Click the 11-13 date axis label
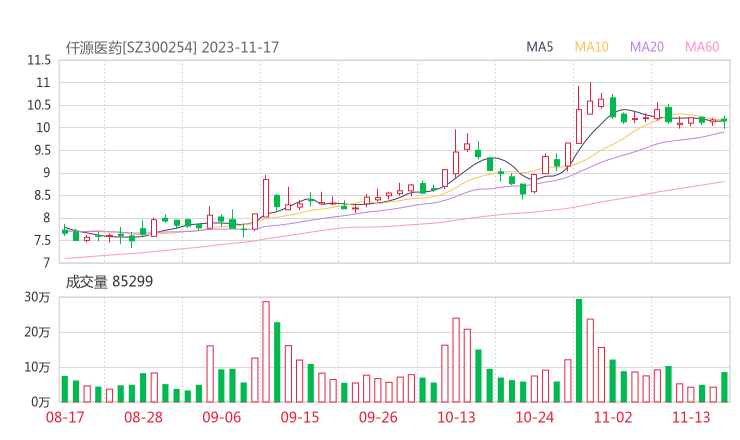Image resolution: width=740 pixels, height=440 pixels. [691, 417]
